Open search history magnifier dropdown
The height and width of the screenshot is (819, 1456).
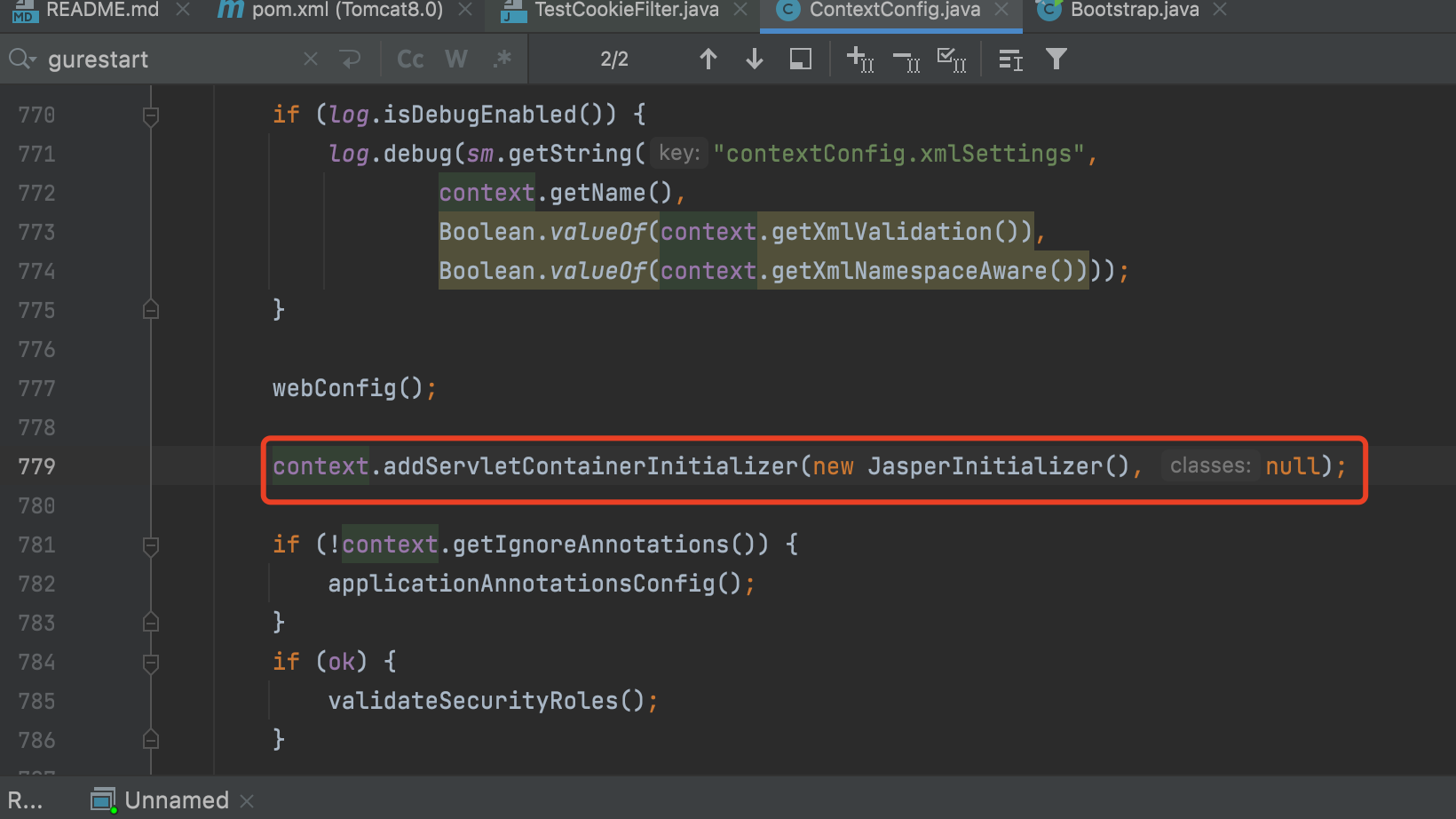(x=21, y=60)
